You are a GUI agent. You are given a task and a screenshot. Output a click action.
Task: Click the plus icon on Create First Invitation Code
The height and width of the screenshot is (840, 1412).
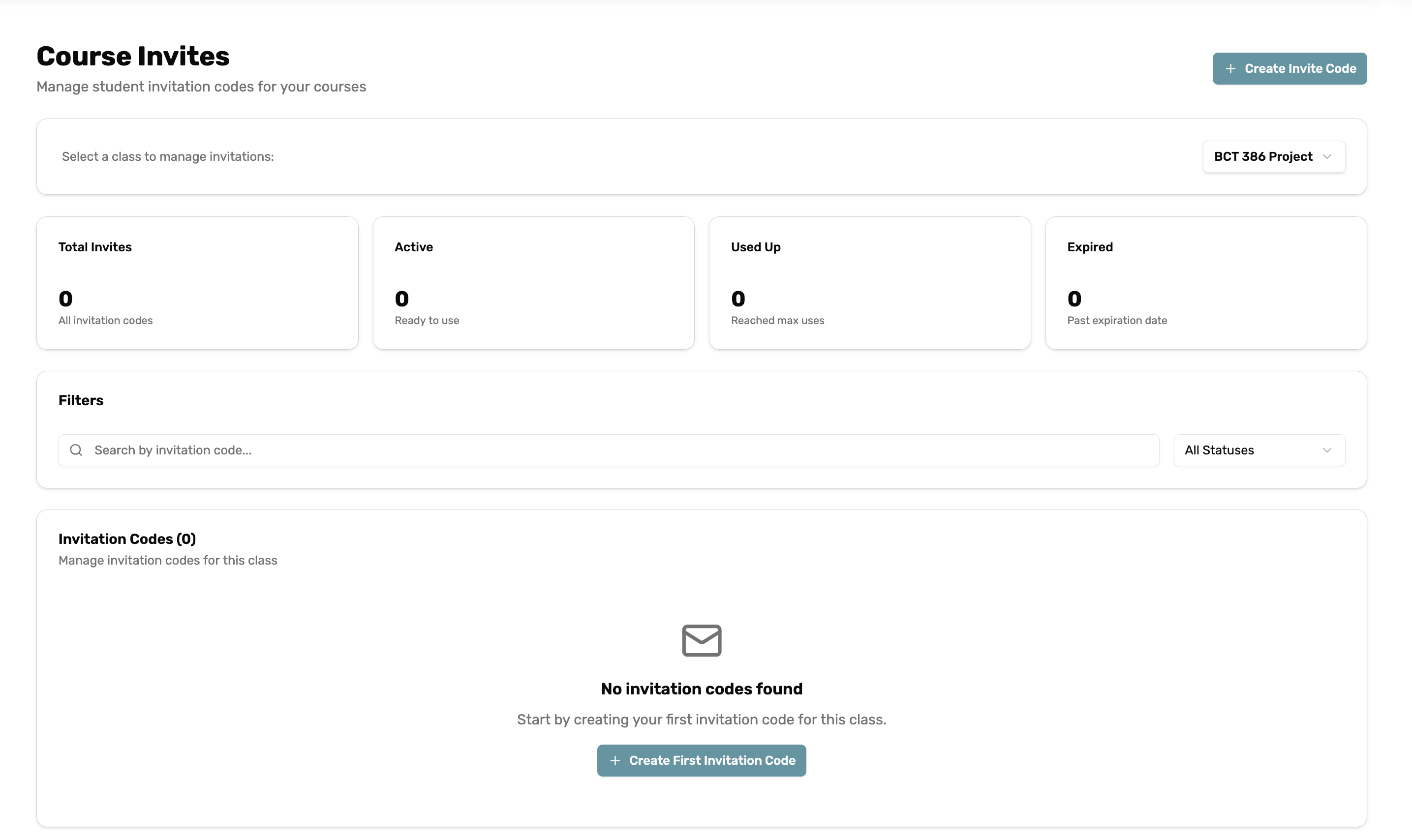click(615, 760)
